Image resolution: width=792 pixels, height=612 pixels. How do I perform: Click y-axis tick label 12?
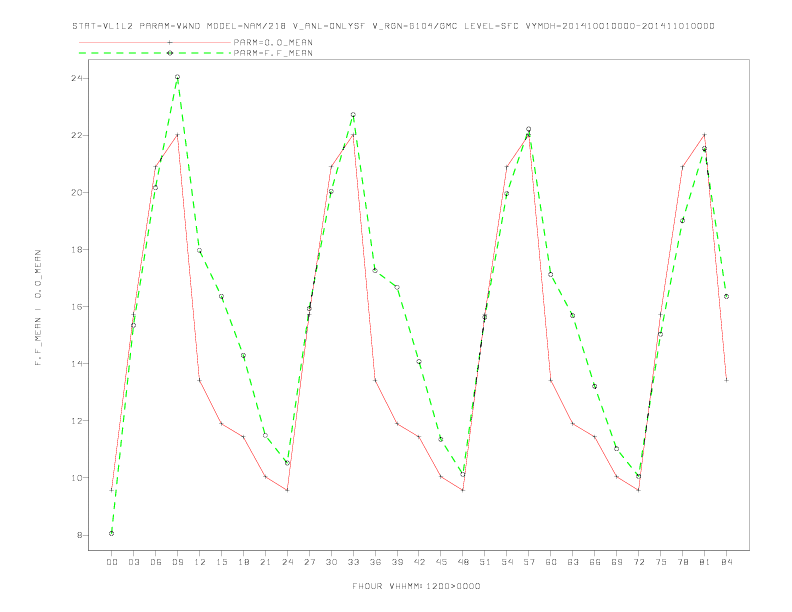[76, 421]
